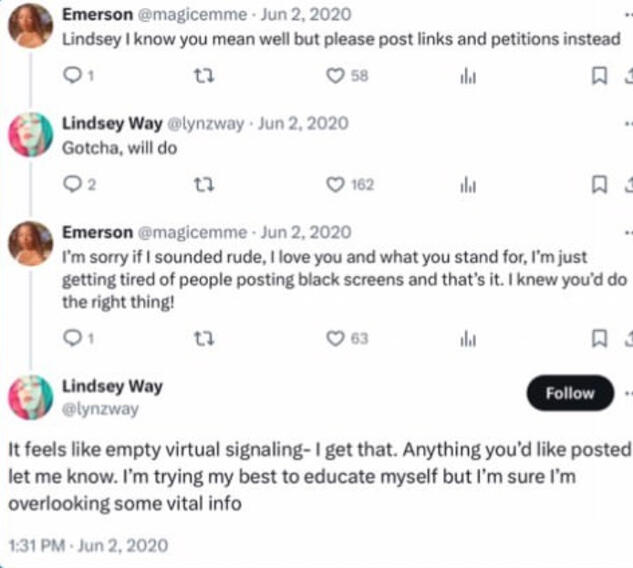The image size is (633, 568).
Task: View analytics on Emerson's first tweet
Action: (466, 76)
